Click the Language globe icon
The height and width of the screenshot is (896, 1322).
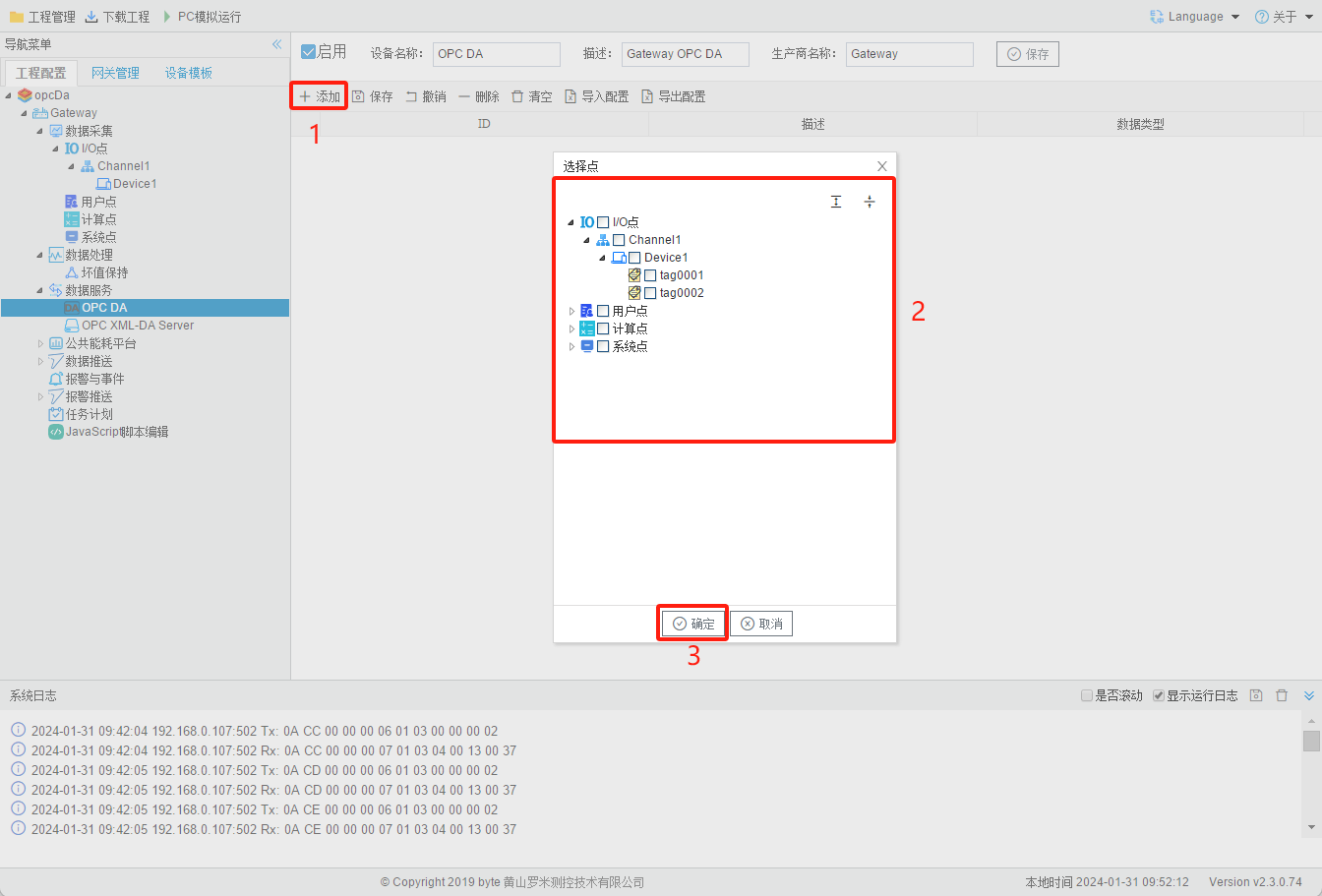[1157, 17]
